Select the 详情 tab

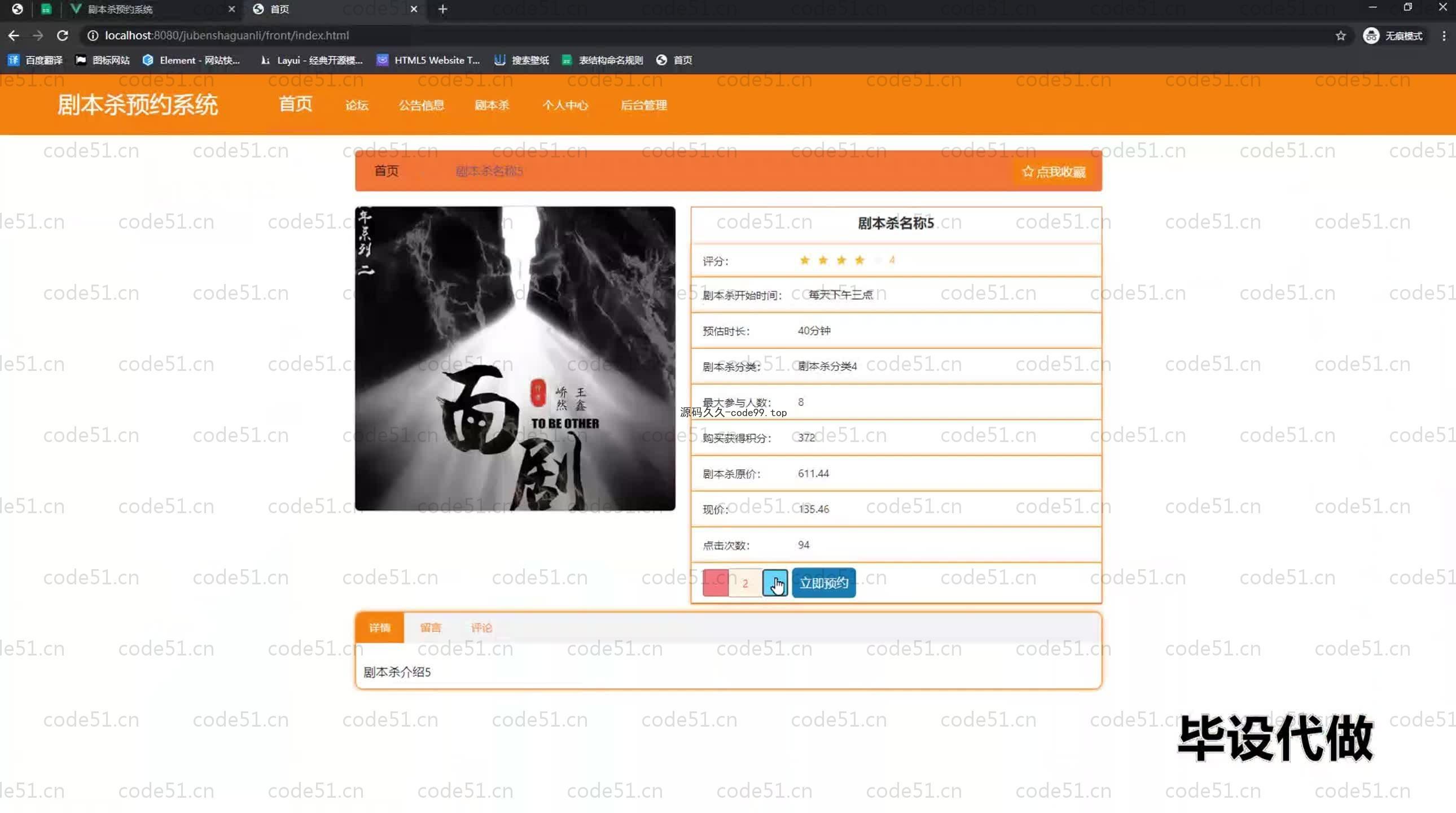[x=379, y=628]
